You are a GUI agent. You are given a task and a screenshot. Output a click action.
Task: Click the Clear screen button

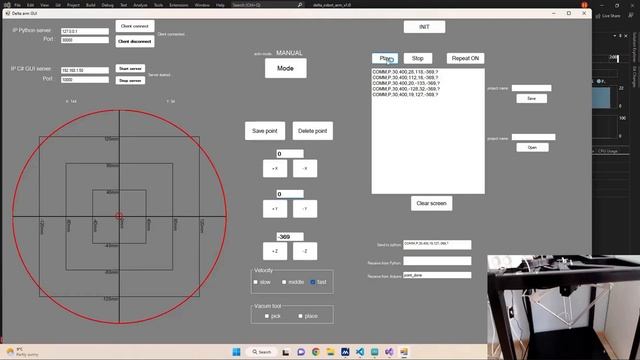click(x=431, y=203)
